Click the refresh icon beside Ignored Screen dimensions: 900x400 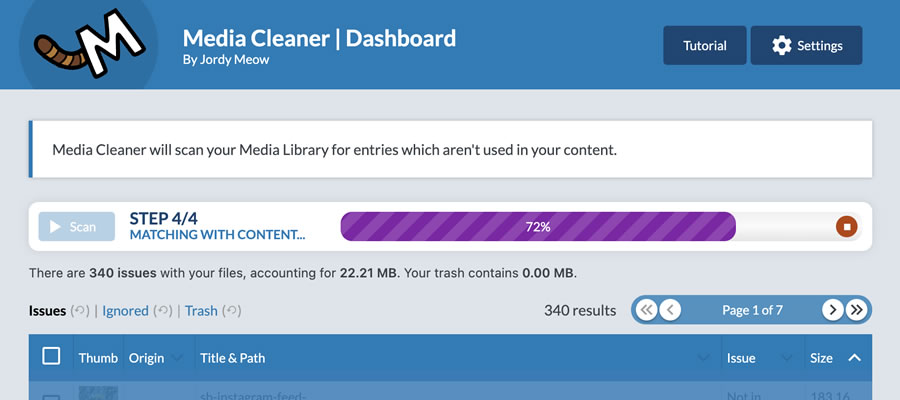click(x=162, y=311)
